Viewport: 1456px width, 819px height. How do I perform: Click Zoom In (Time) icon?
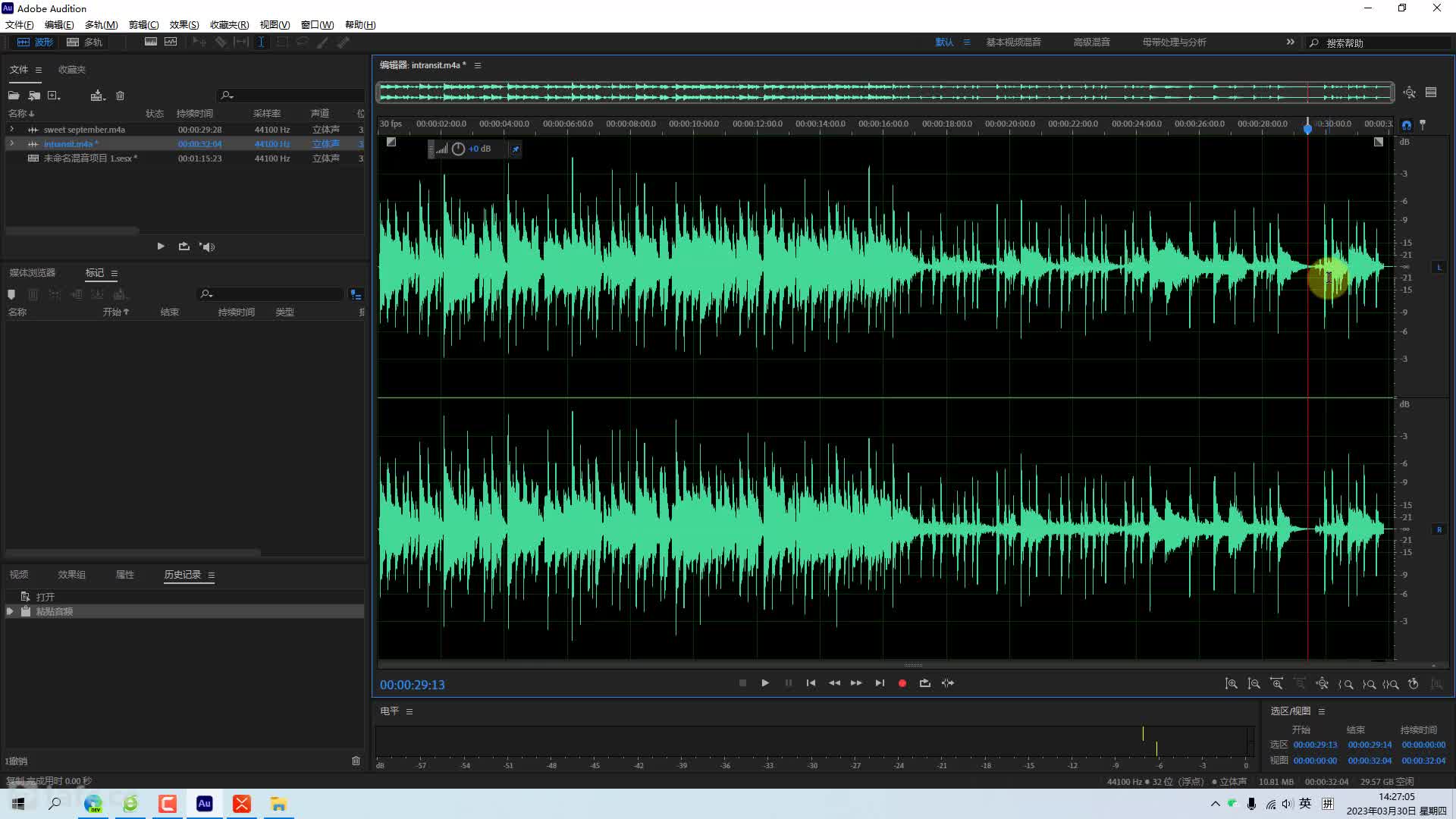[1276, 683]
